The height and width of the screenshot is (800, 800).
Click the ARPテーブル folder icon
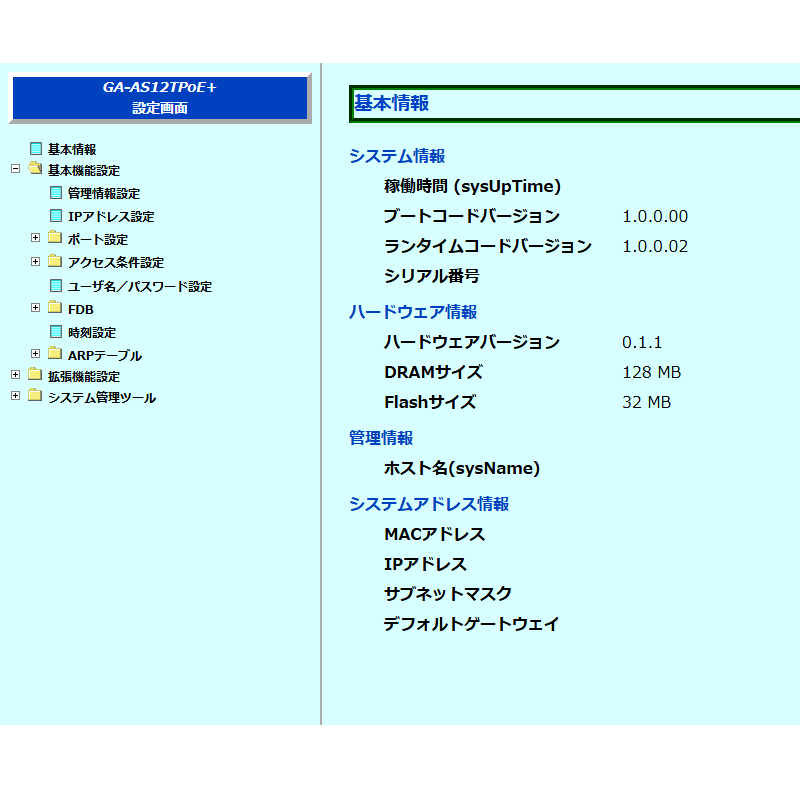[x=55, y=354]
